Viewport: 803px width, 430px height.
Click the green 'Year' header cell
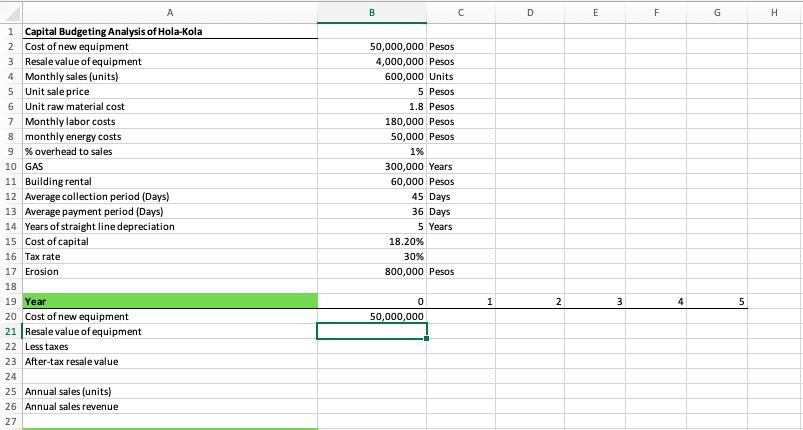point(170,302)
